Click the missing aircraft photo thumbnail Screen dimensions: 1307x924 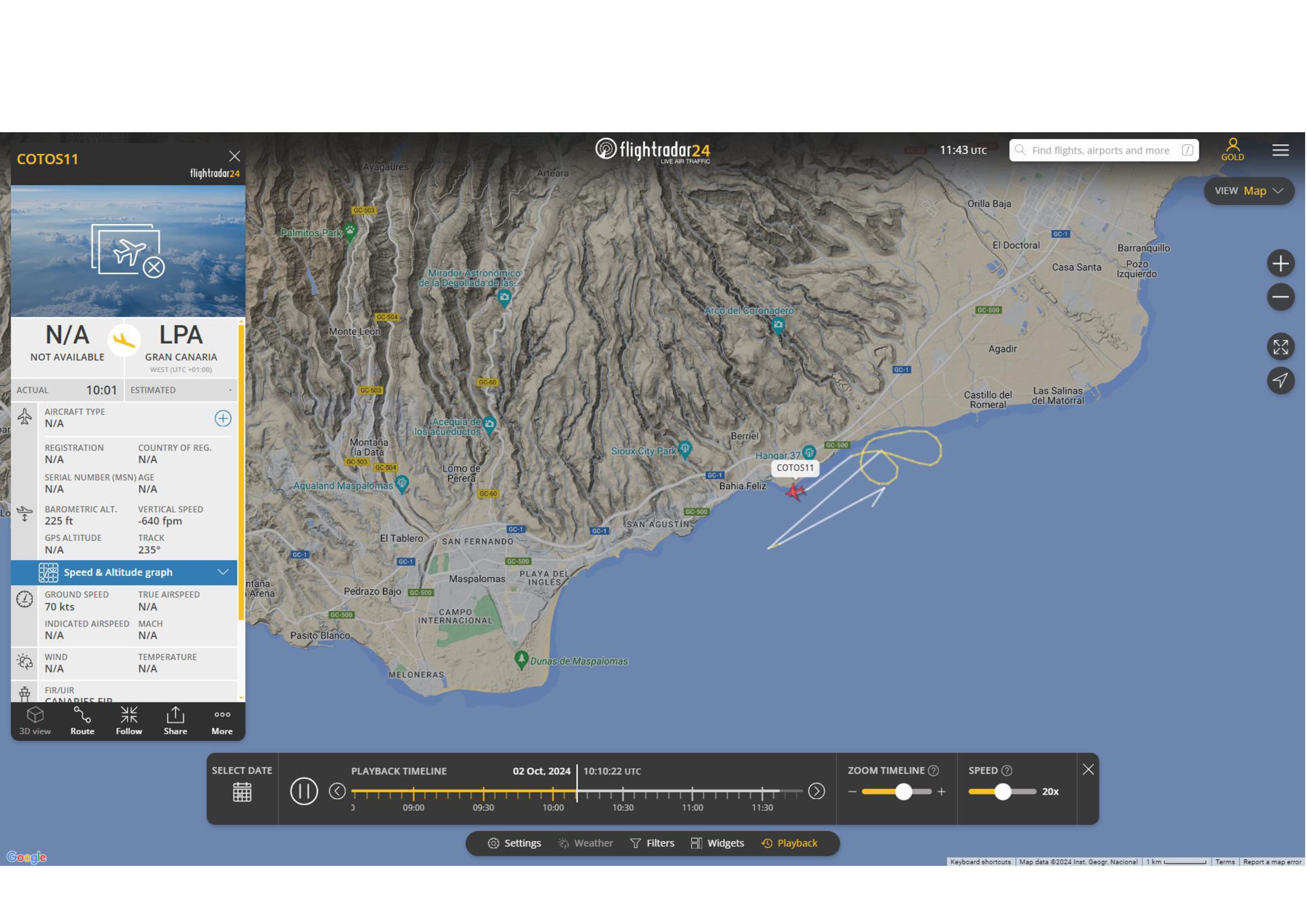coord(128,251)
